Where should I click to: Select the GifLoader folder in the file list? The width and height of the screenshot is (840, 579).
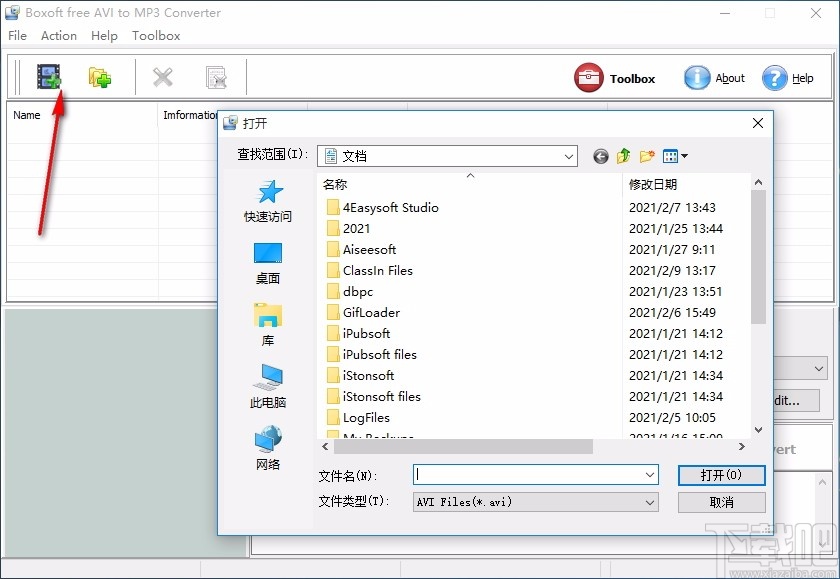(370, 312)
